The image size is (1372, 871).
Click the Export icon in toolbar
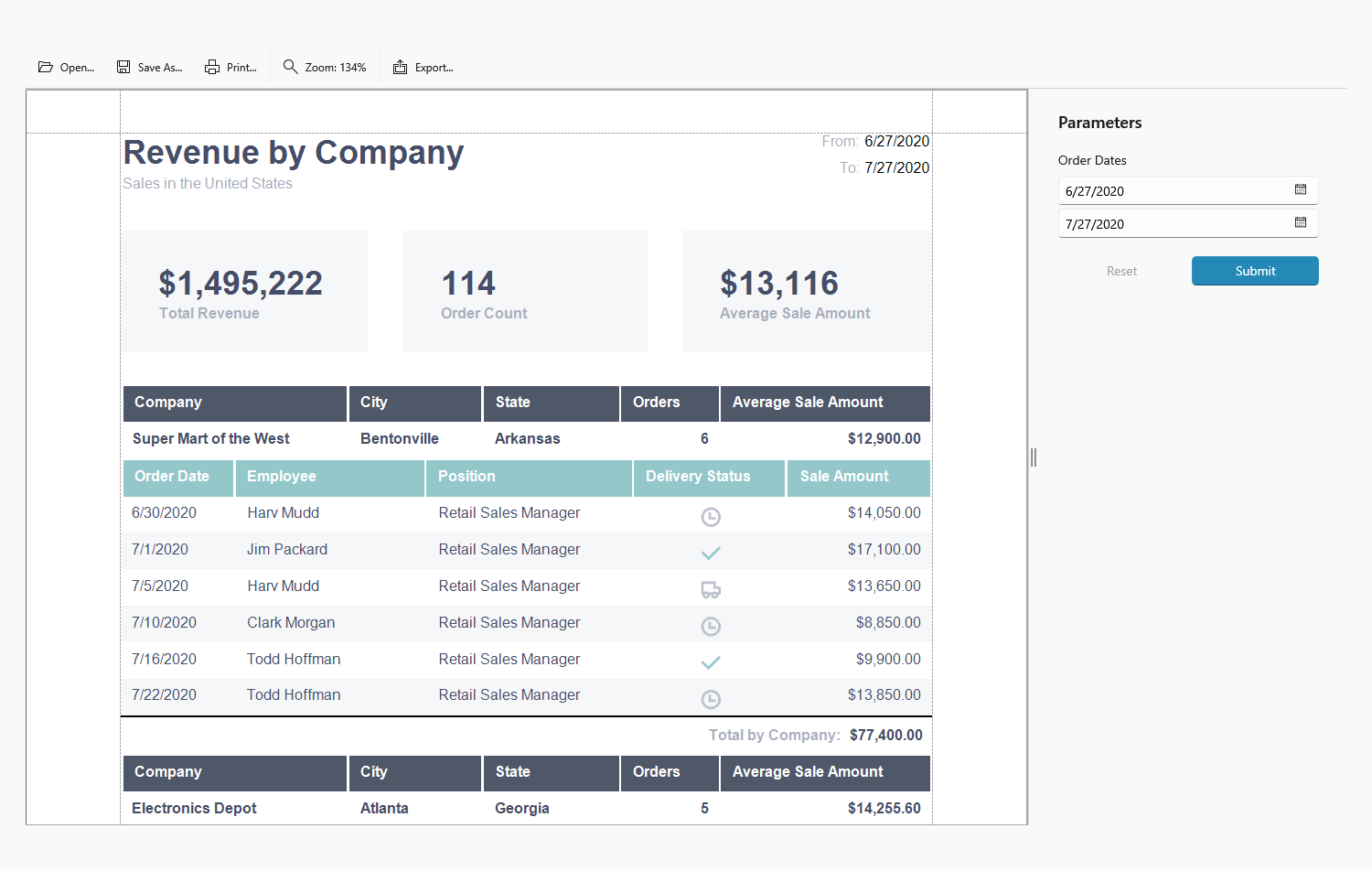pyautogui.click(x=400, y=67)
